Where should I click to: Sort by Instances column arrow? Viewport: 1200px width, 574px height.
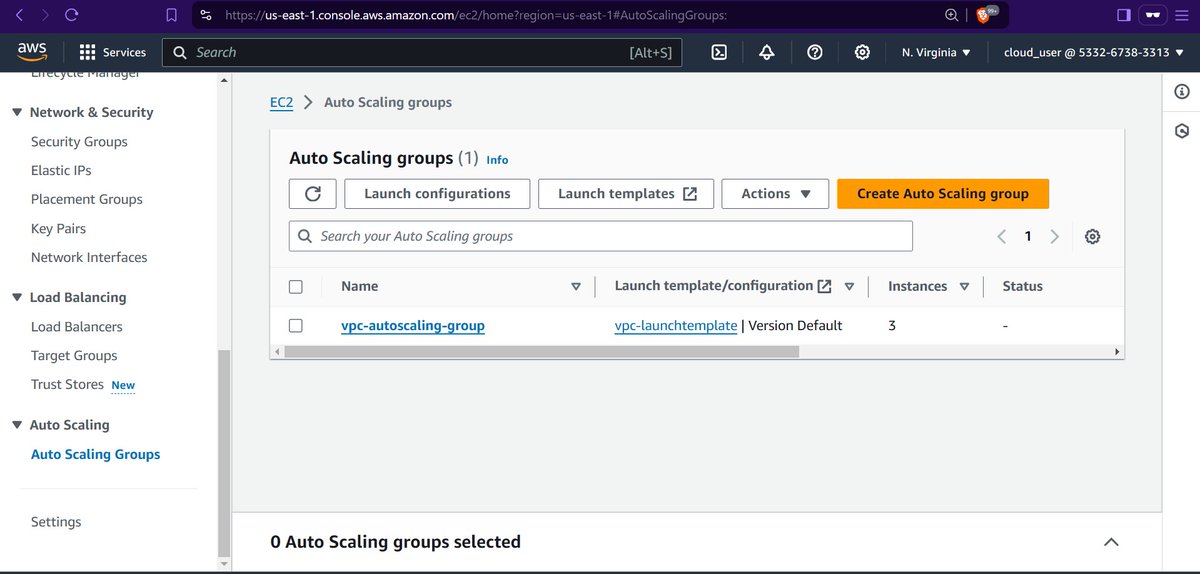(964, 287)
